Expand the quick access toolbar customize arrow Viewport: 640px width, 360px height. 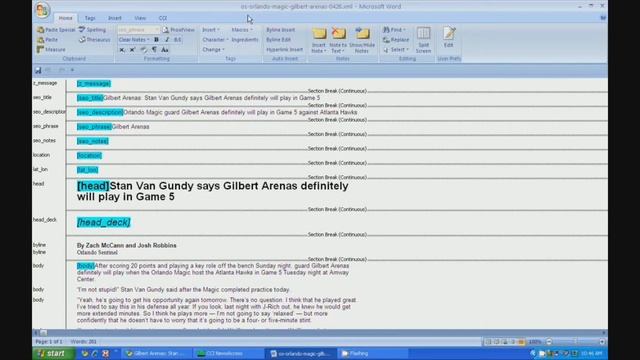73,70
